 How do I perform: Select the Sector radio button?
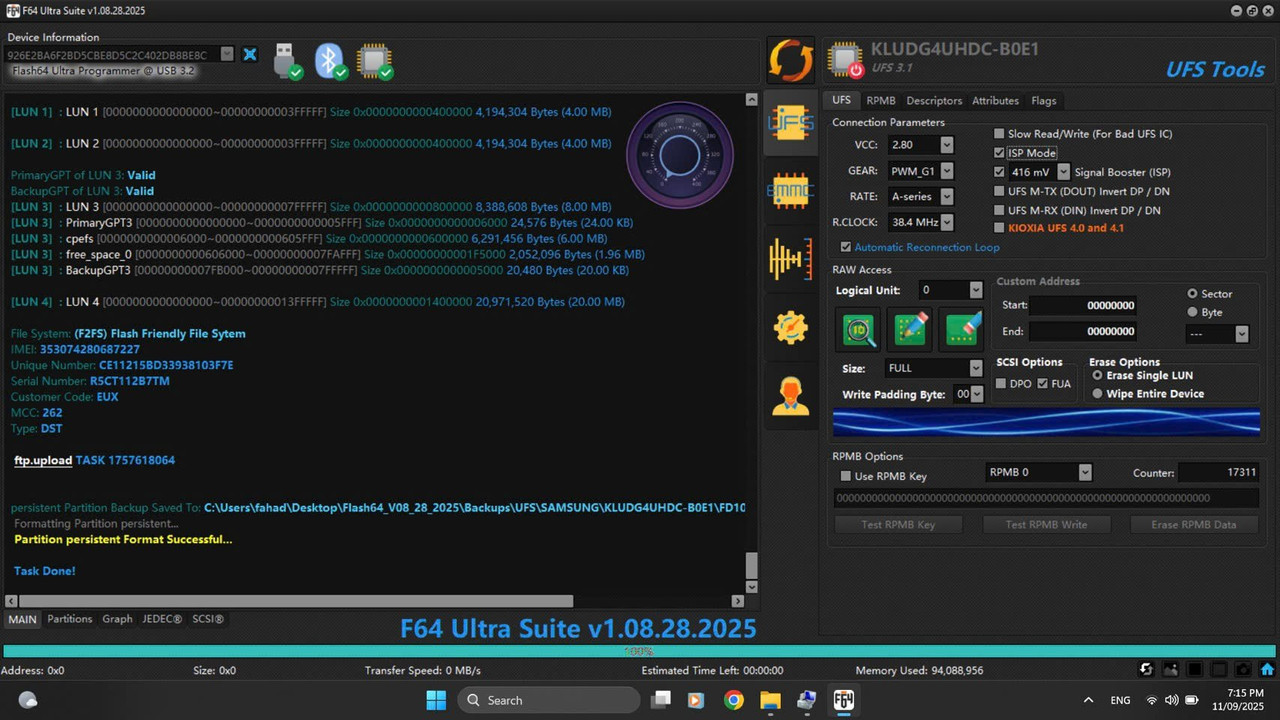(1192, 294)
